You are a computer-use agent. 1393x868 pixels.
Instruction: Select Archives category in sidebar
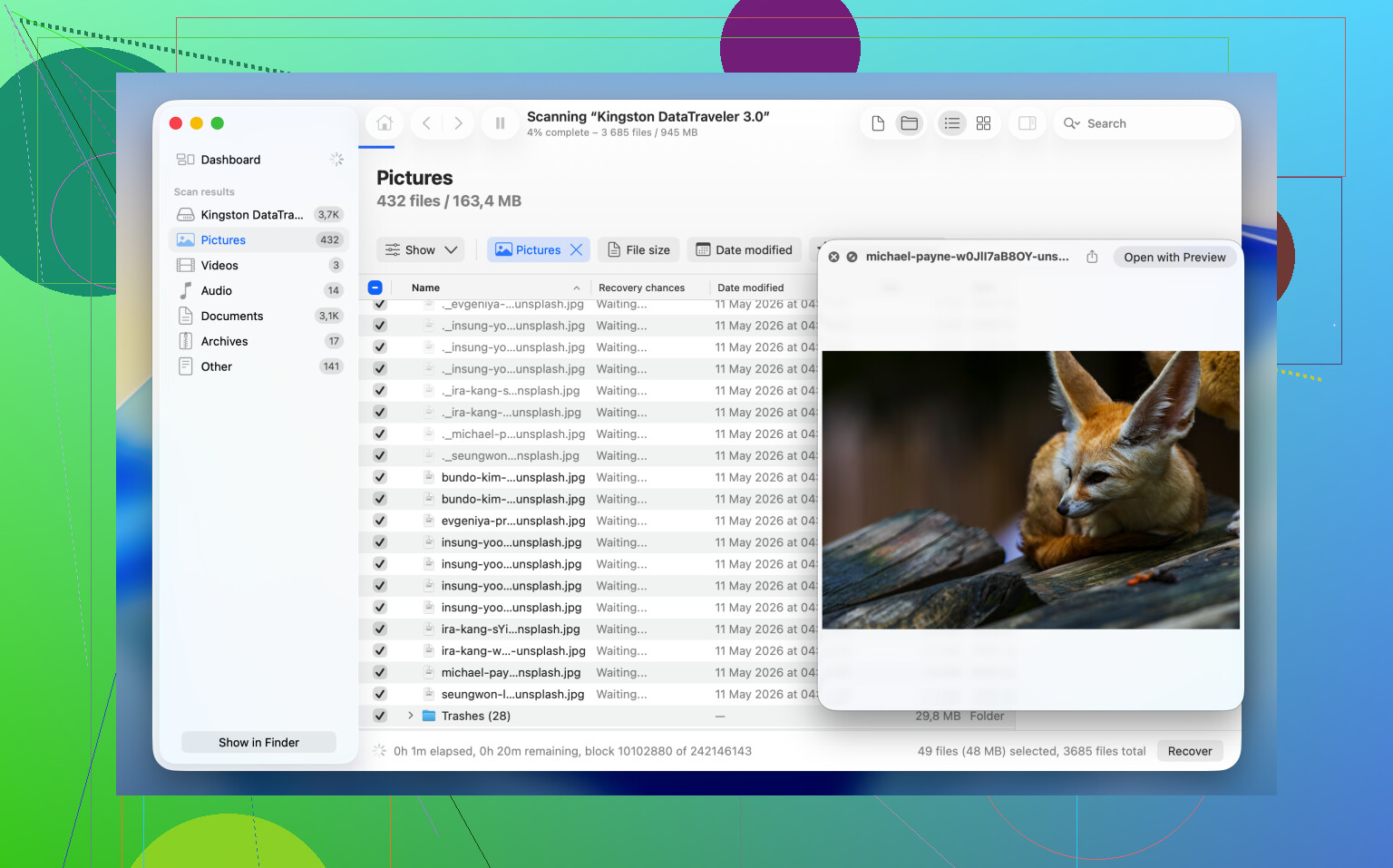pos(258,342)
